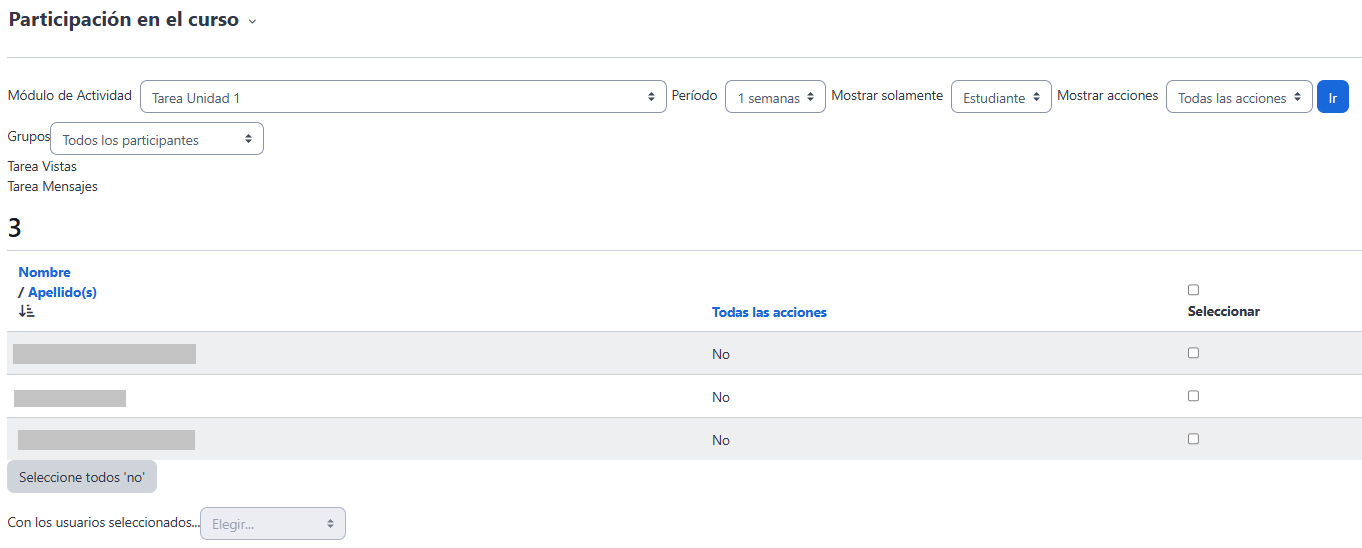Open the first participant's name link
Image resolution: width=1362 pixels, height=548 pixels.
tap(104, 353)
